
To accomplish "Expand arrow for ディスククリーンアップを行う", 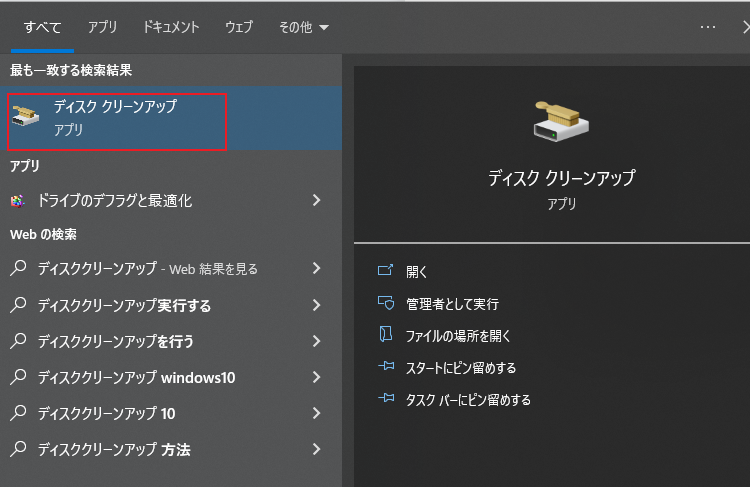I will click(316, 341).
